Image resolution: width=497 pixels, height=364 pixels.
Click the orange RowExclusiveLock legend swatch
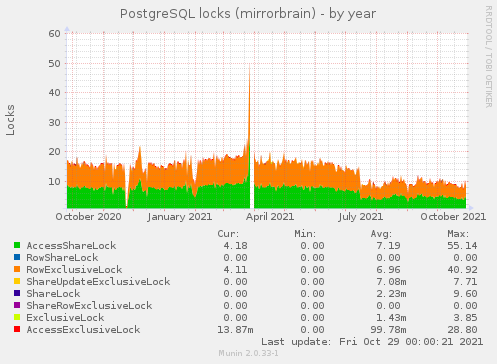click(17, 269)
